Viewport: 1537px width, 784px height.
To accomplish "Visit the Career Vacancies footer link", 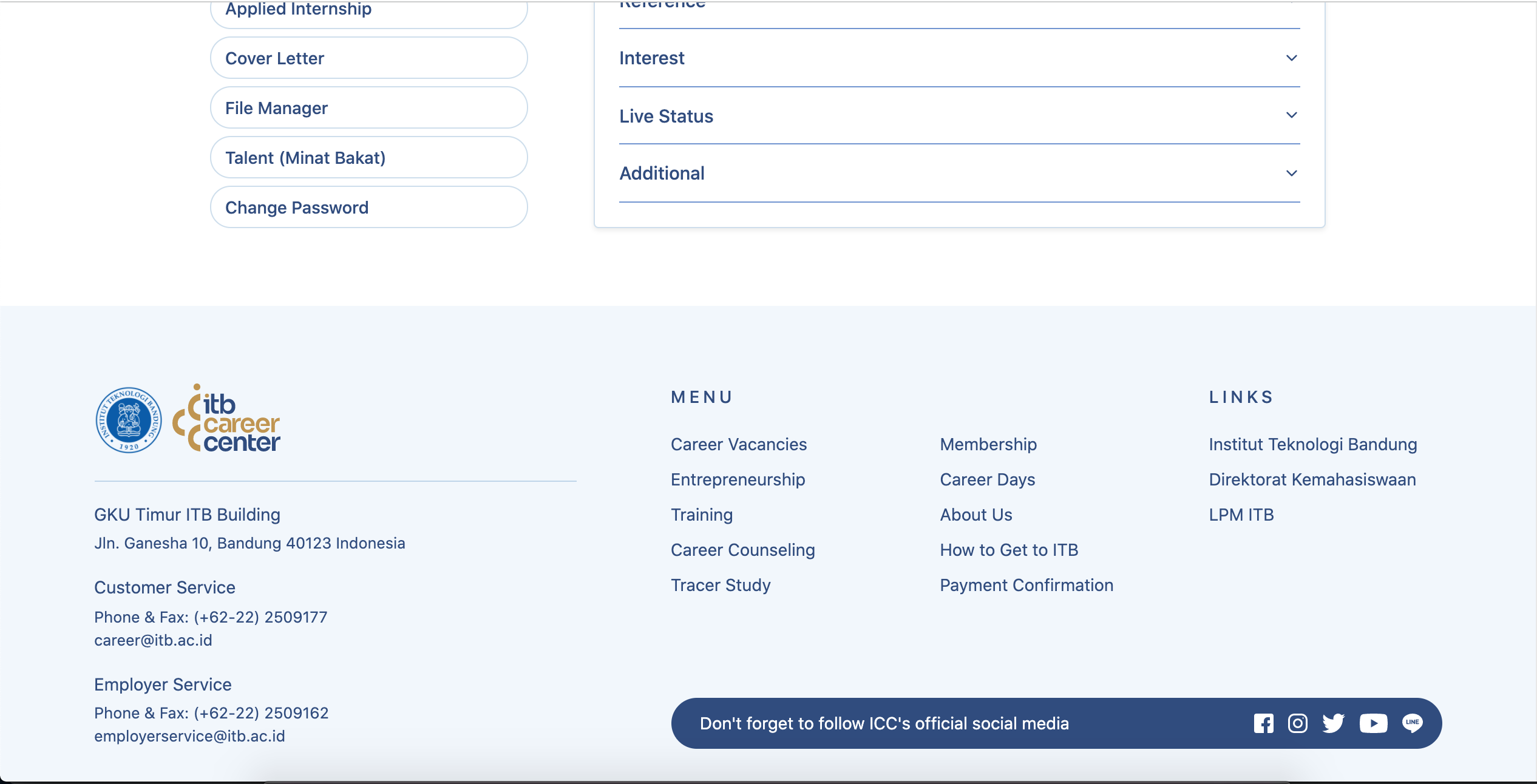I will point(738,444).
